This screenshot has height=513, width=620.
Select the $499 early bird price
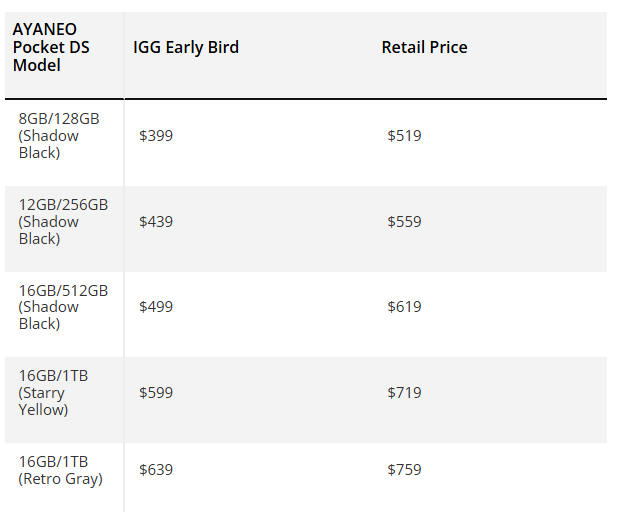pos(156,307)
